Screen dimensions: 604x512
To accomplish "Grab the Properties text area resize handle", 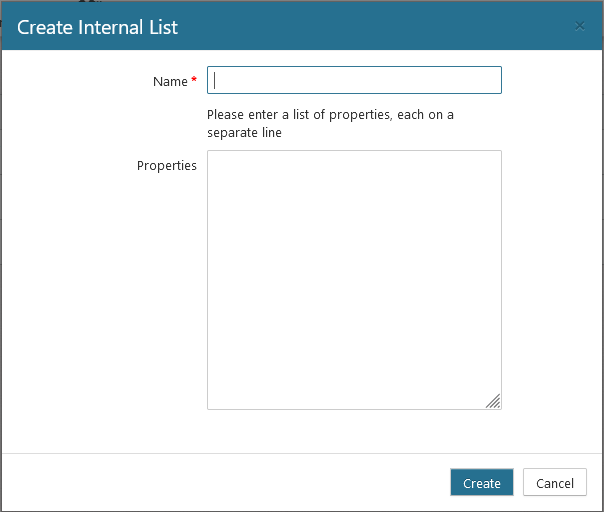I will tap(493, 401).
